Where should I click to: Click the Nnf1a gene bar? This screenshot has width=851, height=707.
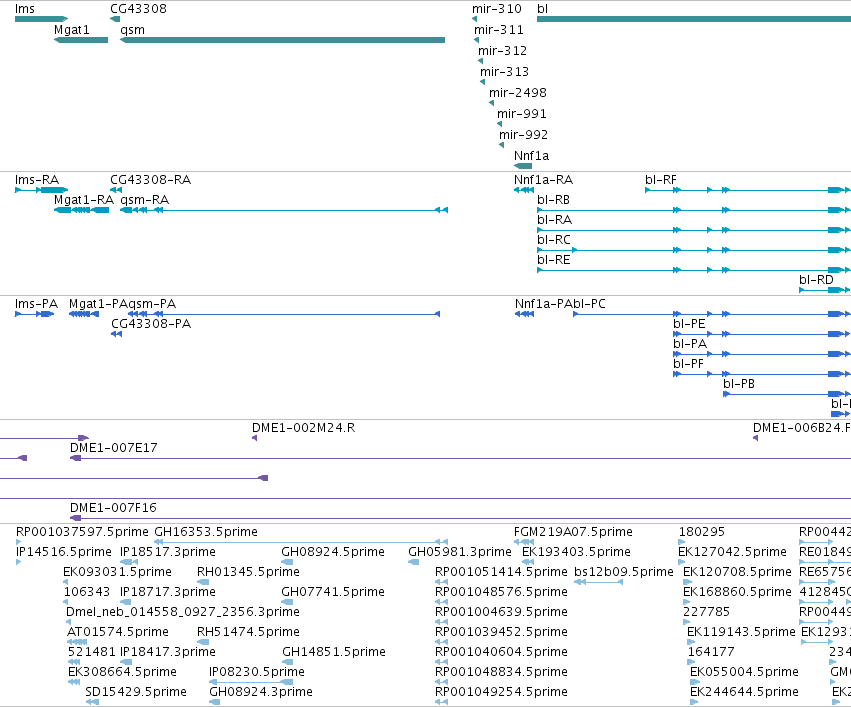click(523, 166)
